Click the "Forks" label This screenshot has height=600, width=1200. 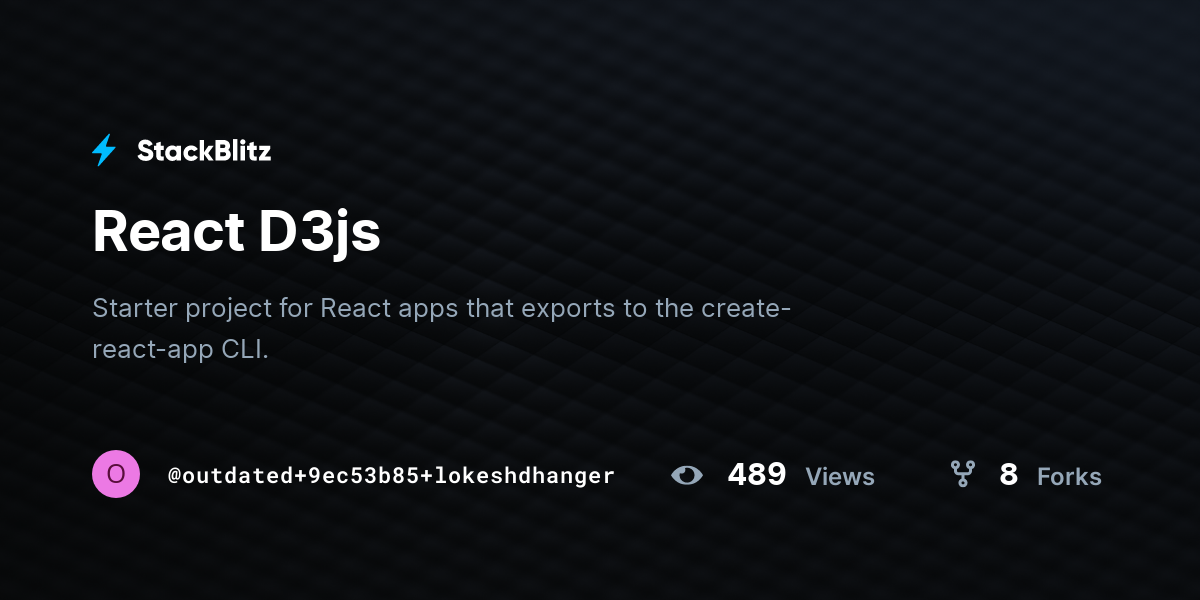(1069, 477)
